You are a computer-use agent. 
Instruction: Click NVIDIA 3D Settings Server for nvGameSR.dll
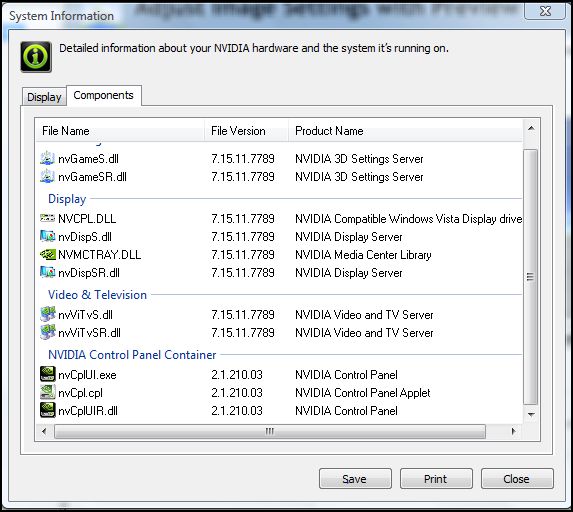tap(359, 177)
